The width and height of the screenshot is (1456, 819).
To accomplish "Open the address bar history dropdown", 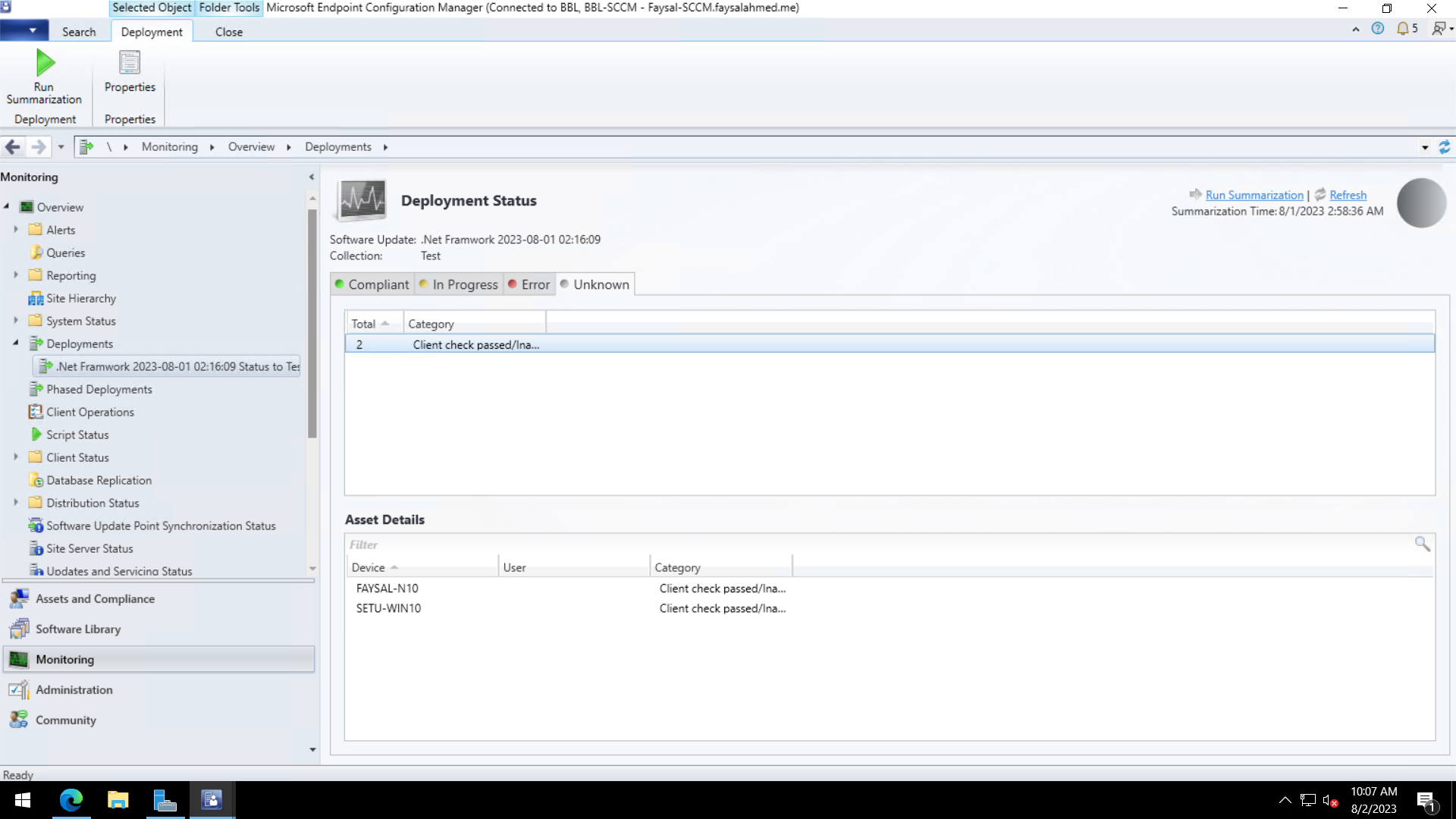I will [1425, 147].
